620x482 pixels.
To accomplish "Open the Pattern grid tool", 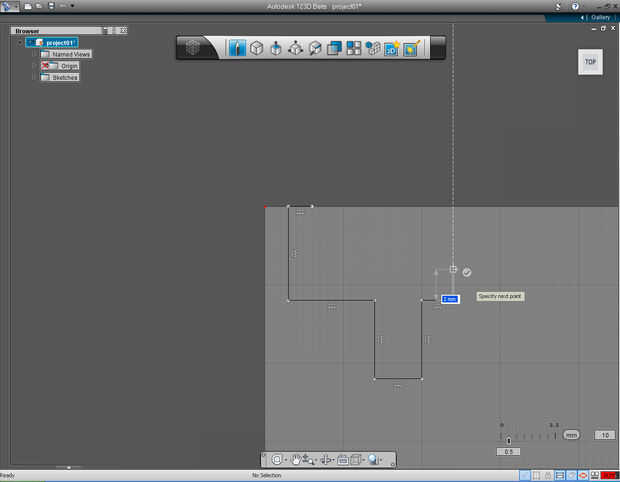I will tap(353, 48).
